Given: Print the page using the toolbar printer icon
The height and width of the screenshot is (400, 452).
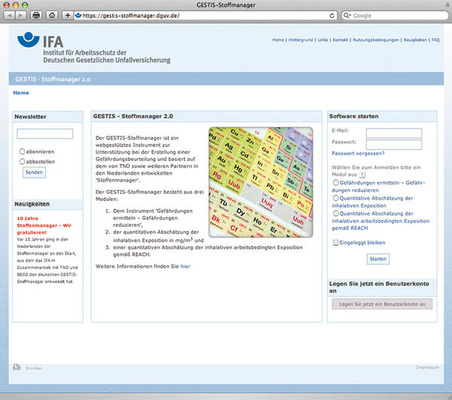Looking at the screenshot, I should [36, 15].
